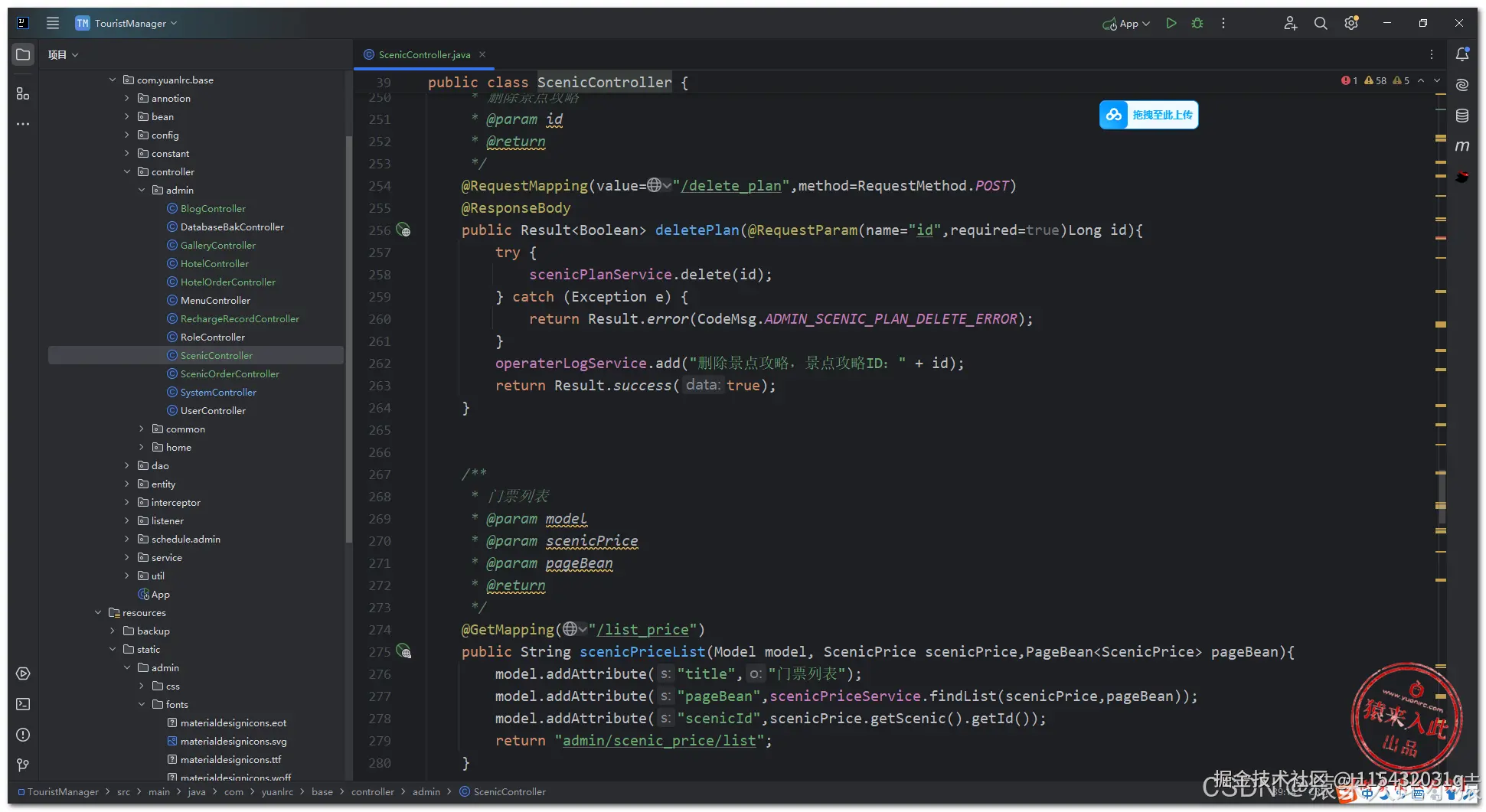Open the Structure tool window
1486x812 pixels.
pyautogui.click(x=23, y=93)
